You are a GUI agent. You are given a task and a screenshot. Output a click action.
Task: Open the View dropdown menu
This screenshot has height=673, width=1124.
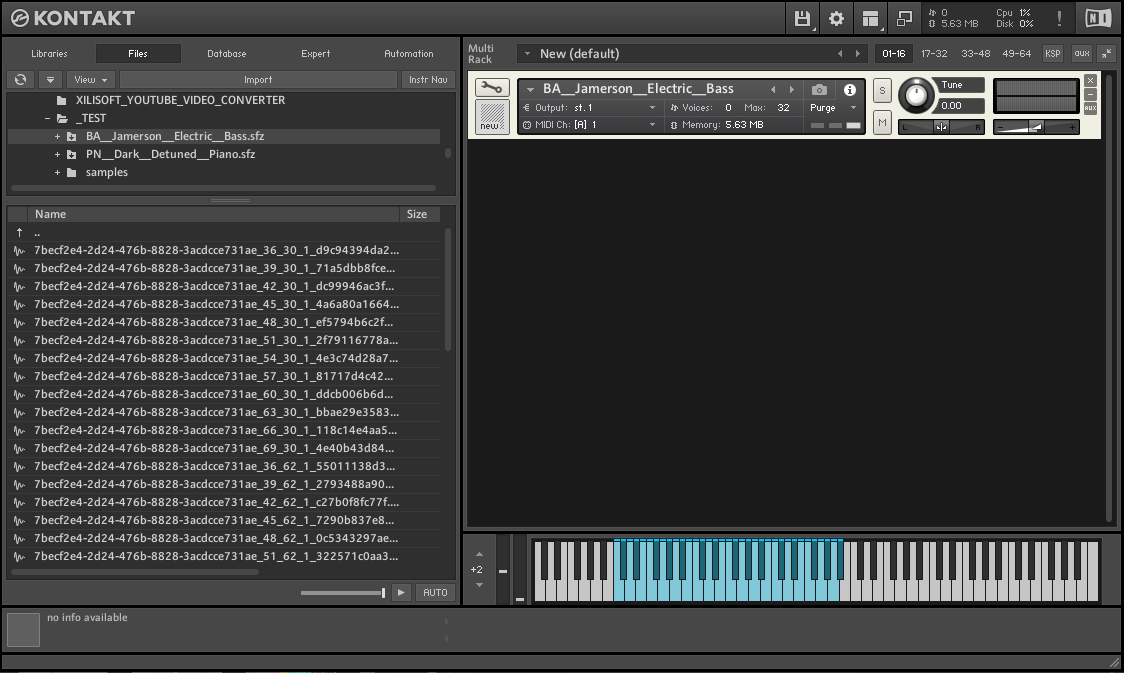pyautogui.click(x=91, y=80)
